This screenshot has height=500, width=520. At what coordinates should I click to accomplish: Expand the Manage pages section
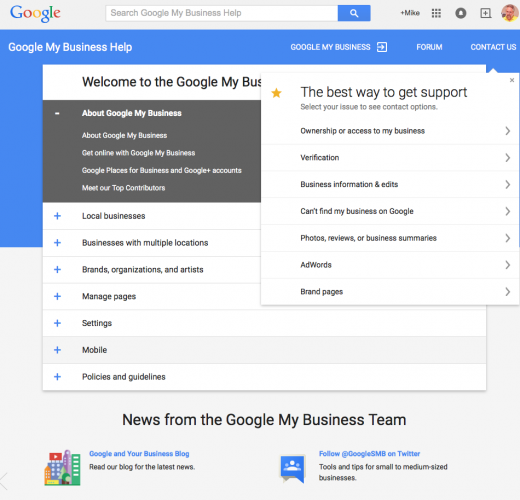click(57, 296)
